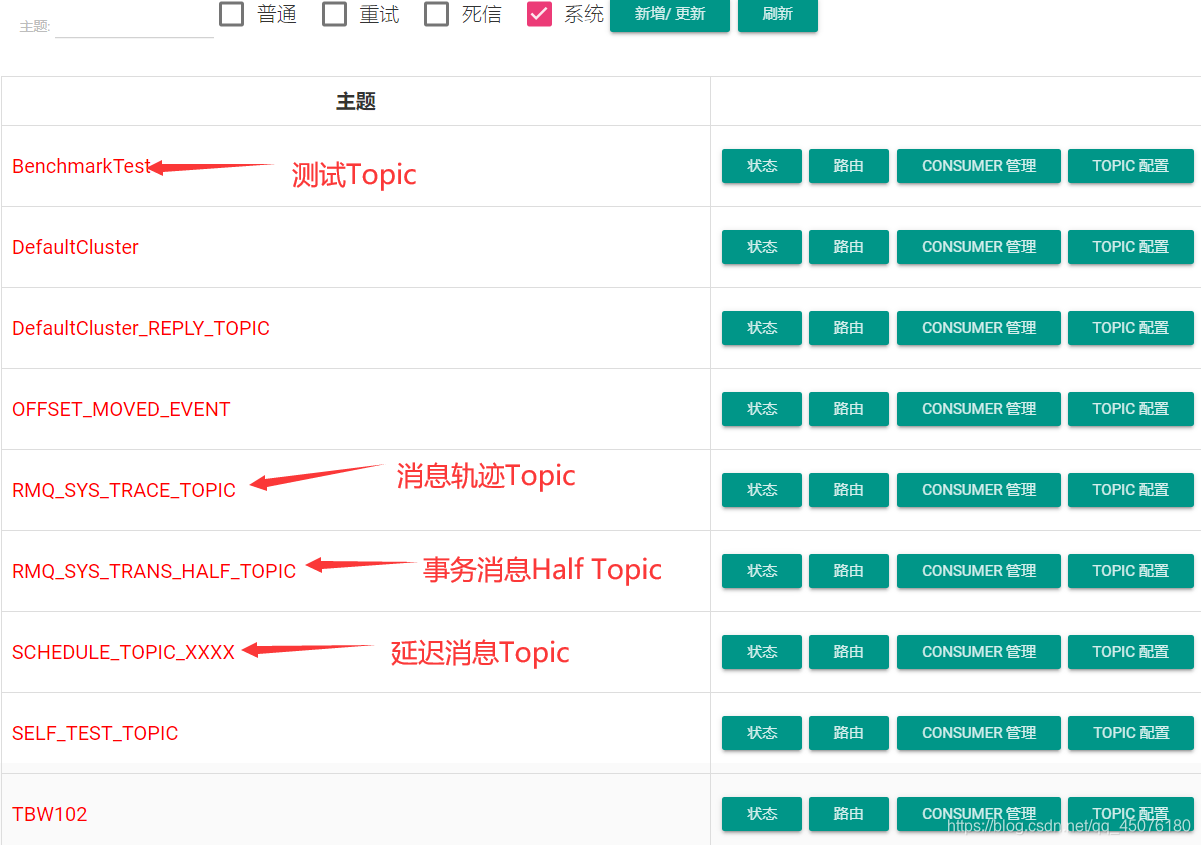Open CONSUMER 管理 for RMQ_SYS_TRANS_HALF_TOPIC

point(979,571)
